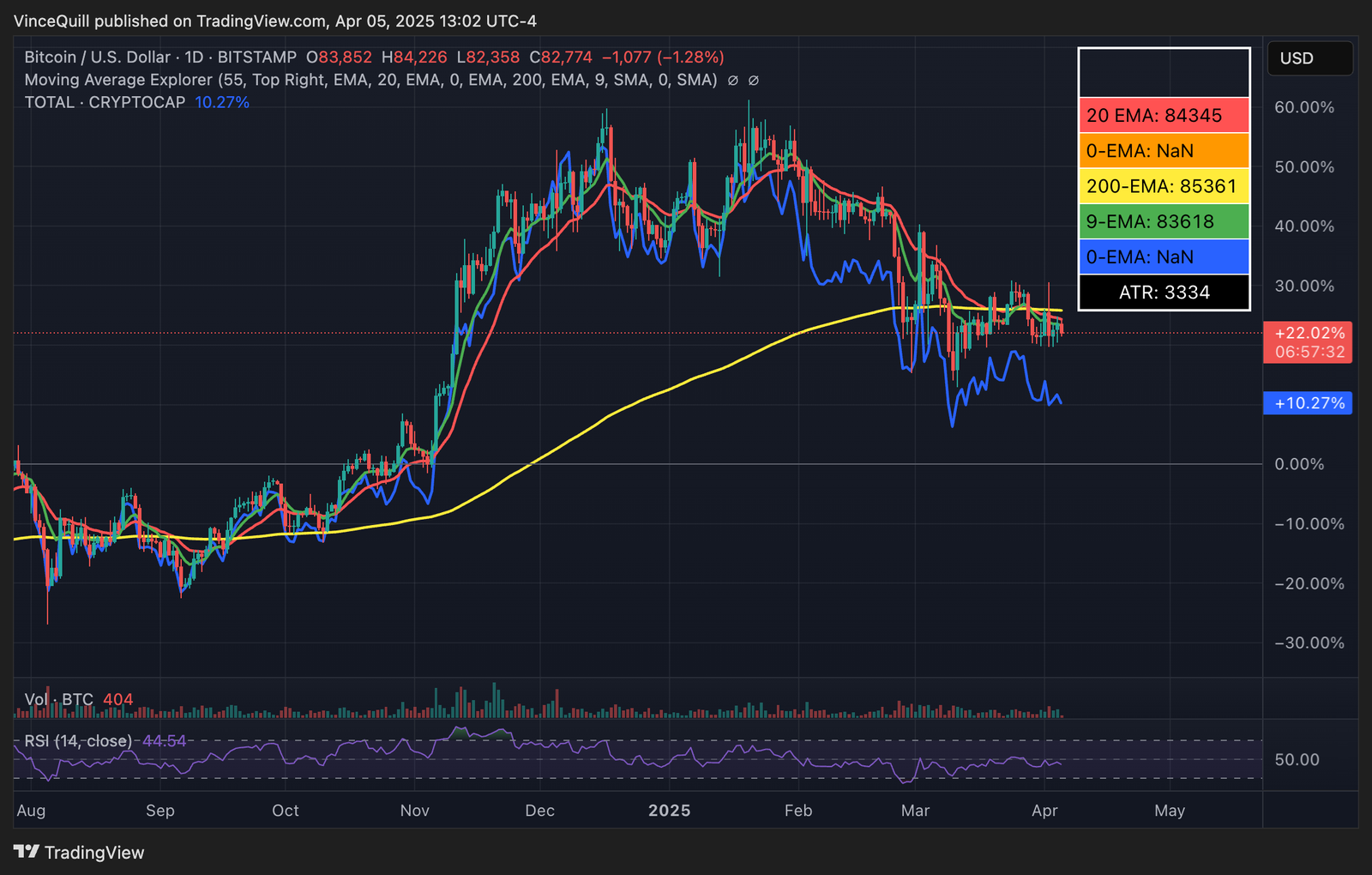The width and height of the screenshot is (1372, 875).
Task: Click the blue +10.27% comparison label
Action: tap(1308, 403)
